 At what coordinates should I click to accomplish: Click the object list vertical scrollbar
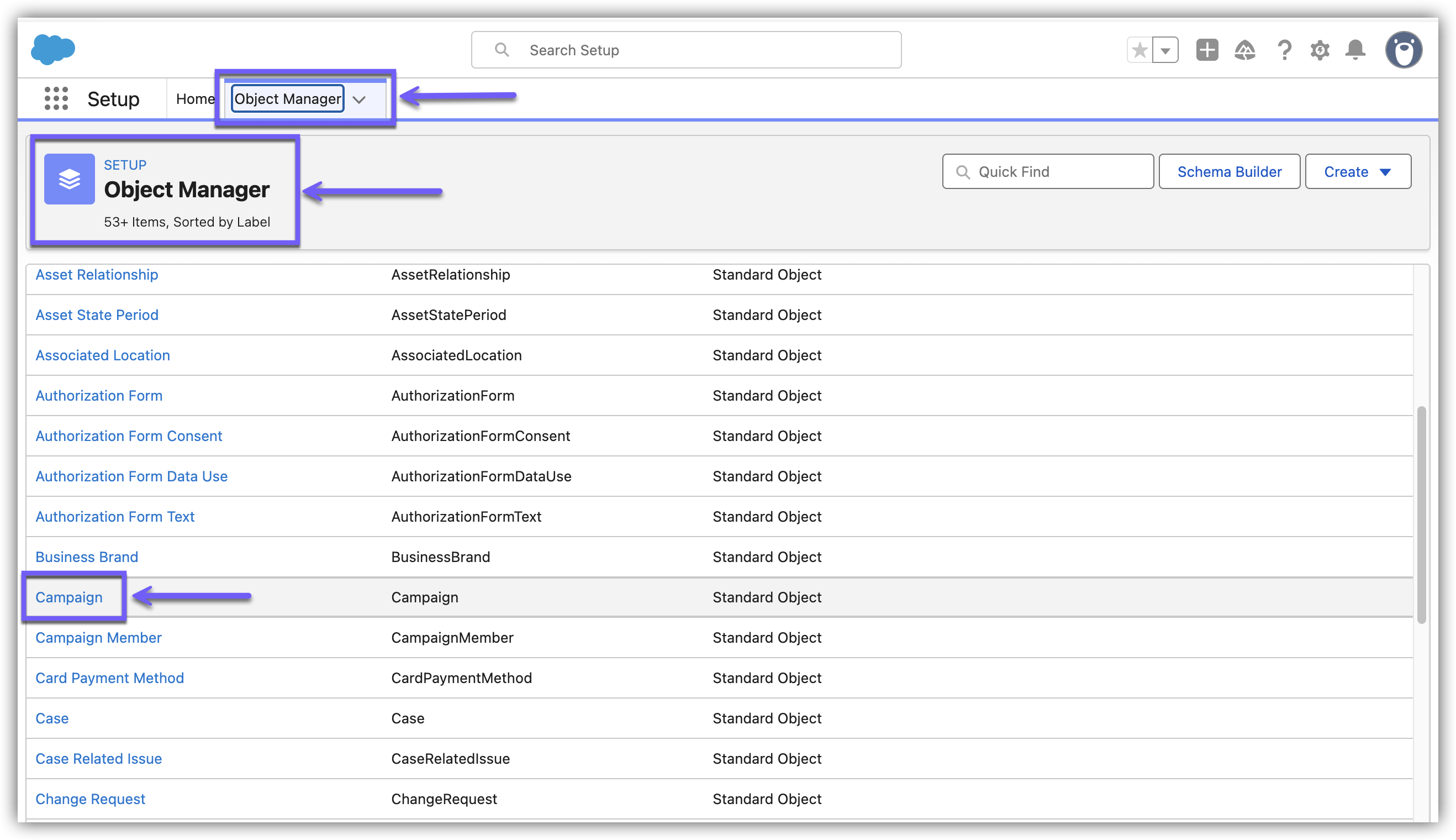tap(1421, 514)
